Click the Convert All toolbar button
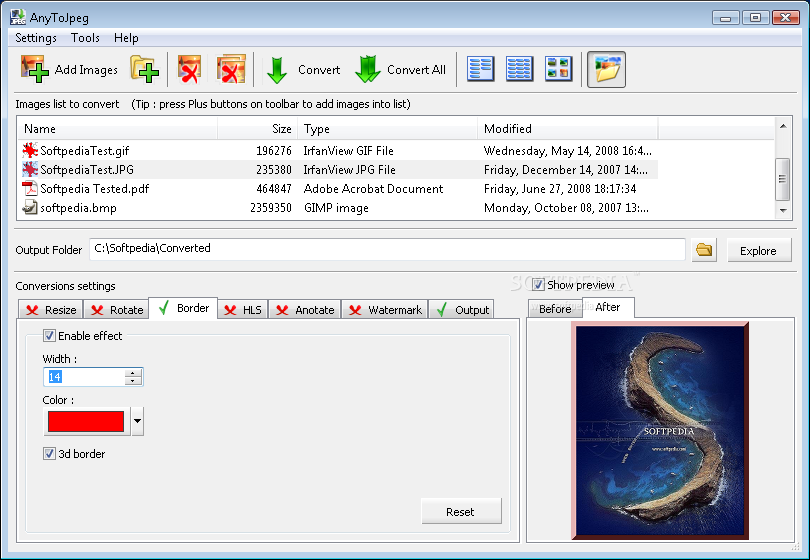 [400, 69]
